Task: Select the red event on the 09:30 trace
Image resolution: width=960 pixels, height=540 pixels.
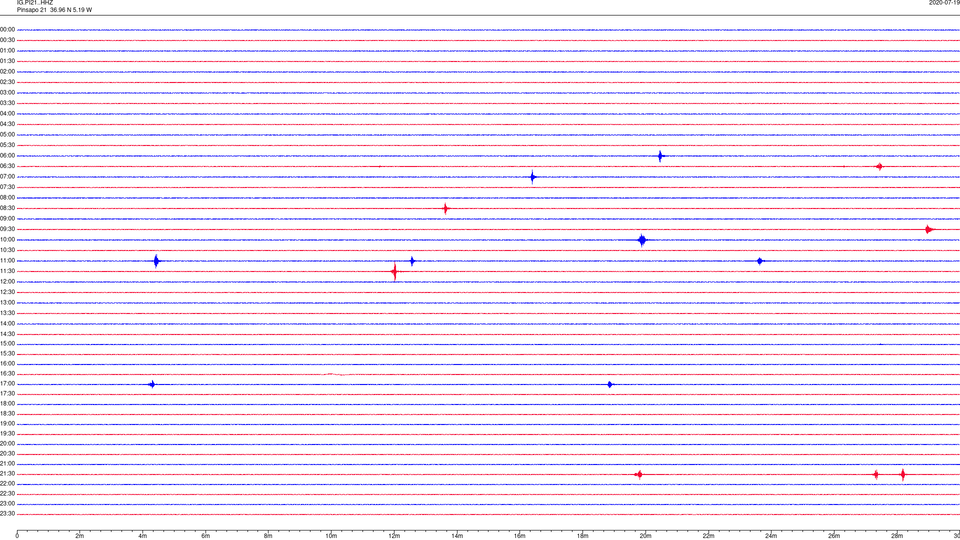Action: (929, 230)
